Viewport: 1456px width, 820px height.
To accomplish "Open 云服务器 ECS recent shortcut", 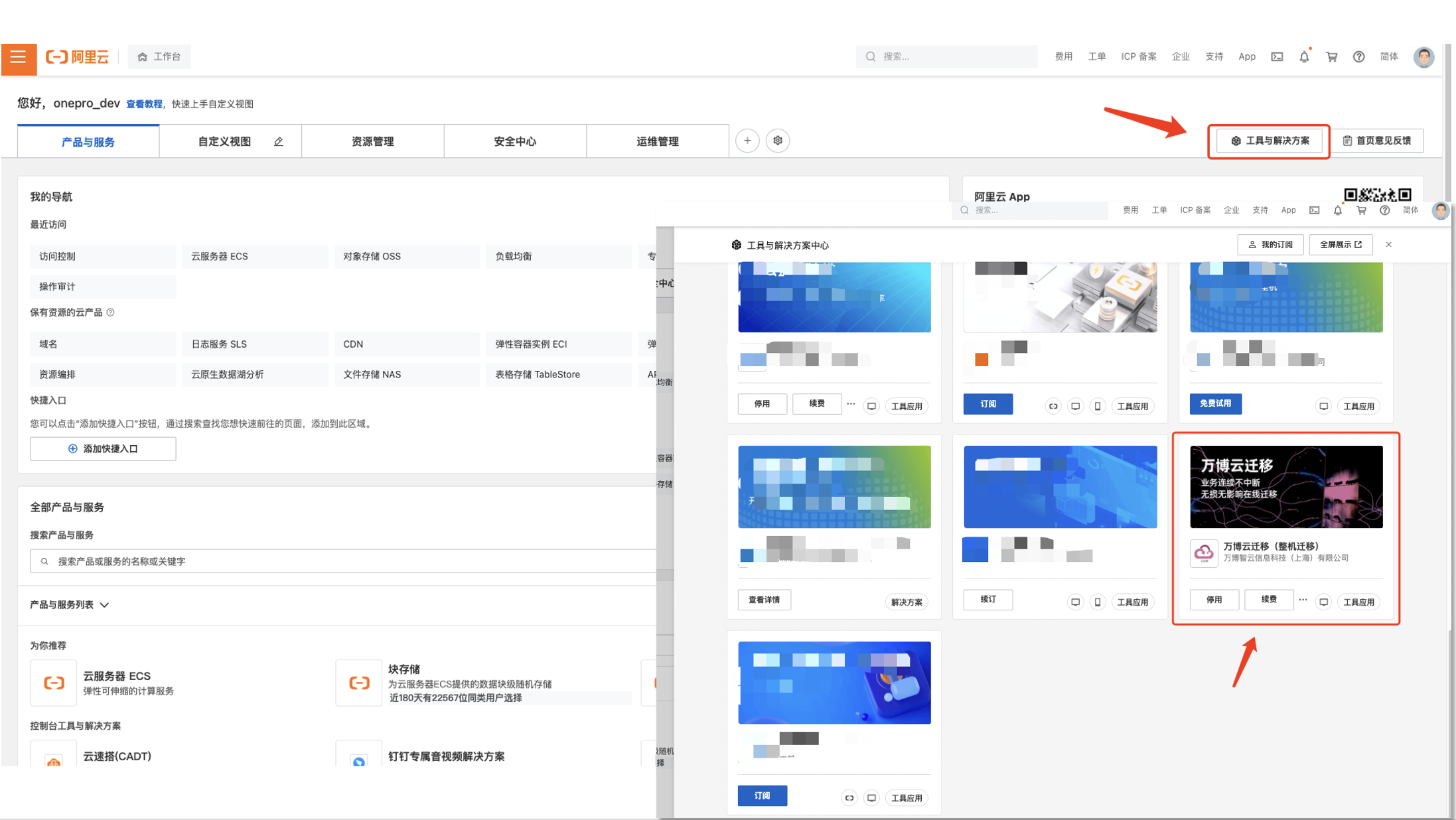I will (x=255, y=257).
